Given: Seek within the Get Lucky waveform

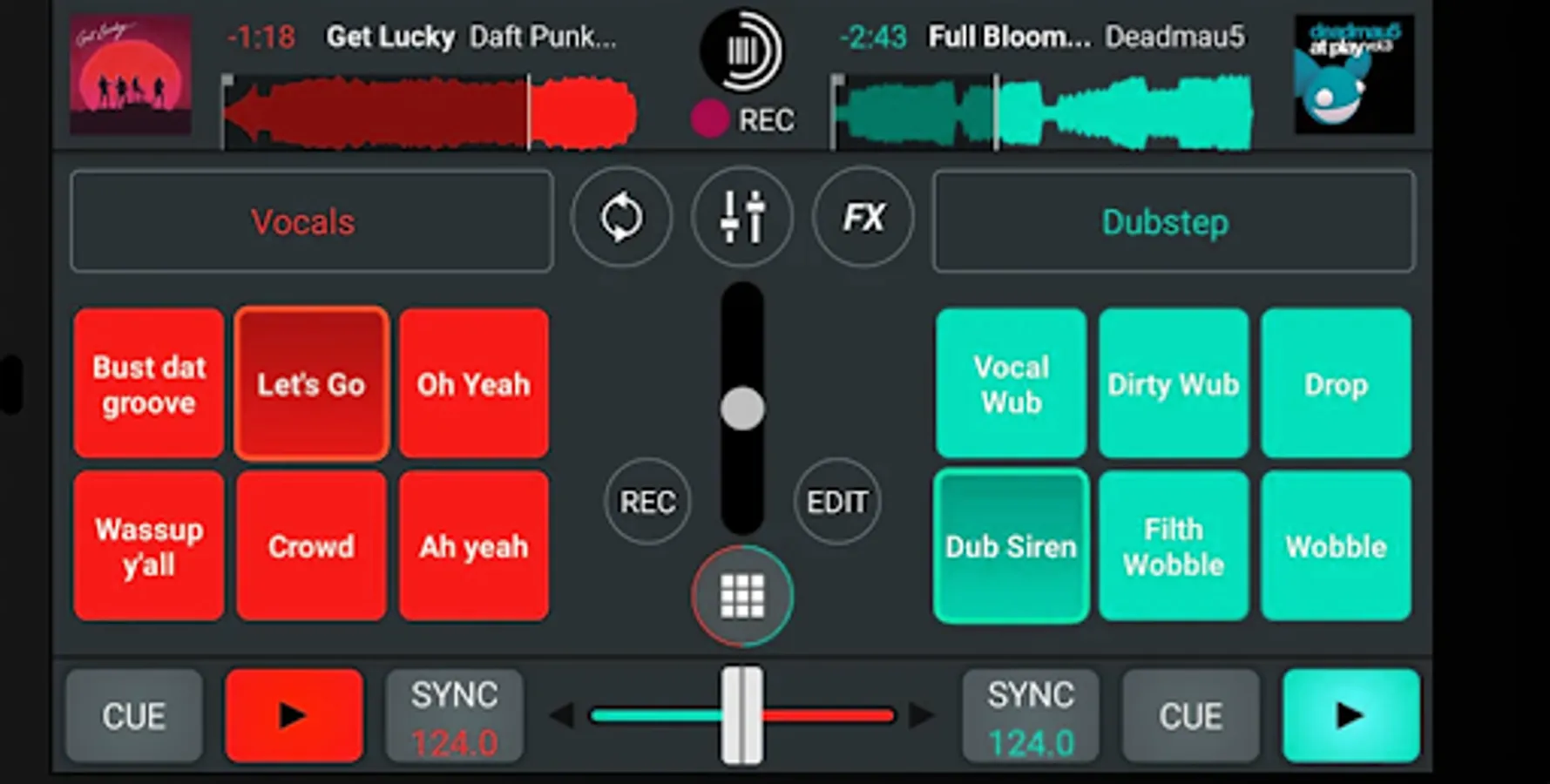Looking at the screenshot, I should tap(430, 113).
